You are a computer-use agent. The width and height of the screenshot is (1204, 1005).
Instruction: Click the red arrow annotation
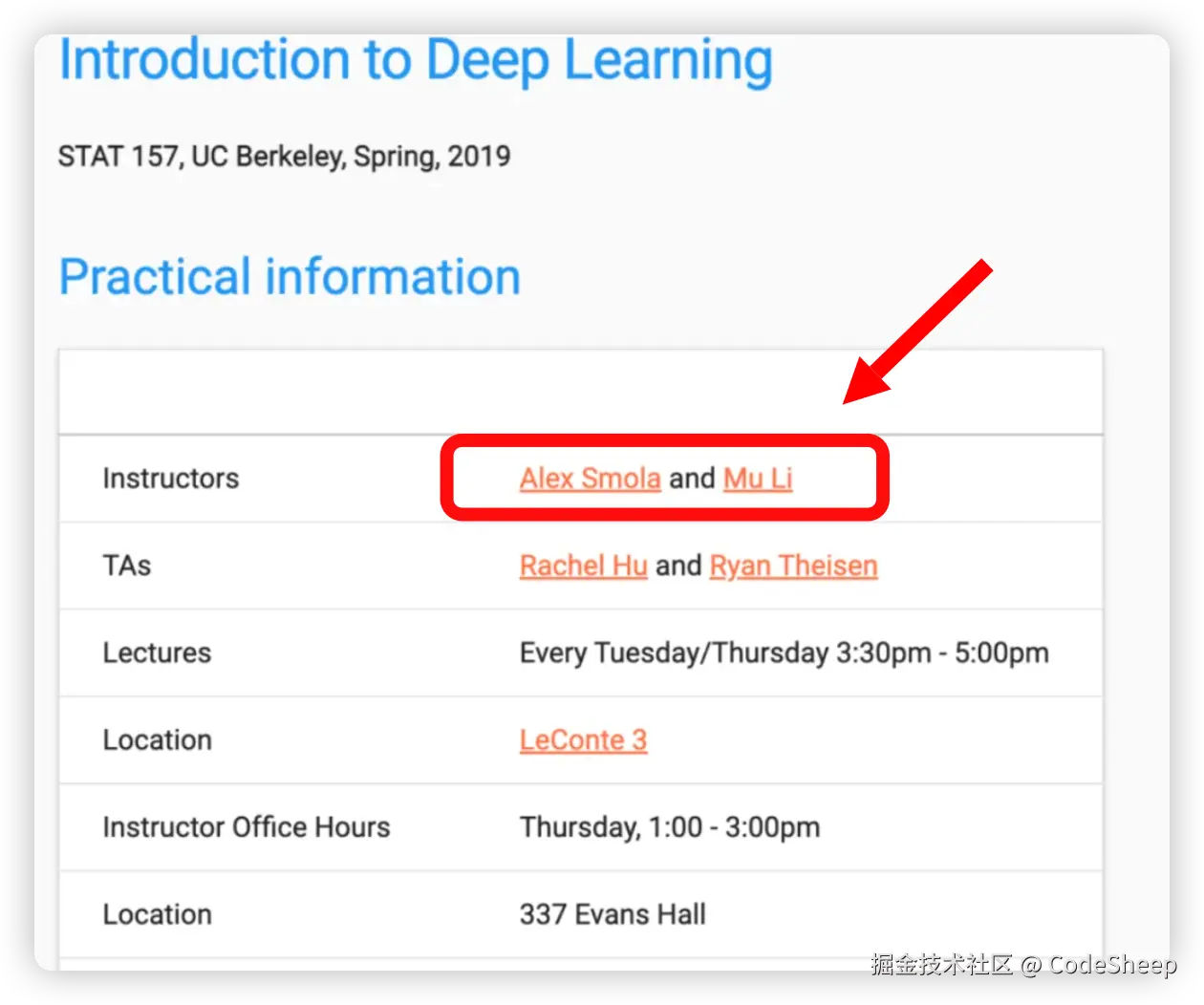coord(916,331)
